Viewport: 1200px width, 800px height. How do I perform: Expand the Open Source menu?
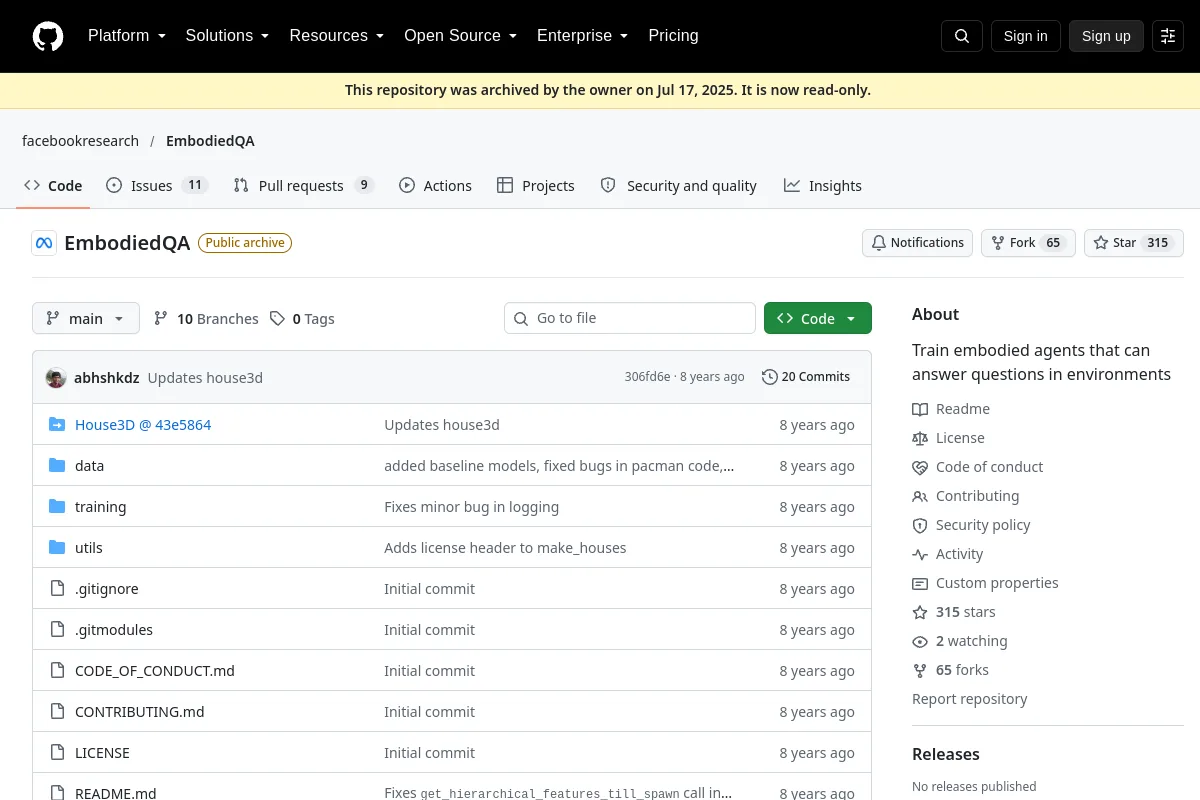click(460, 36)
